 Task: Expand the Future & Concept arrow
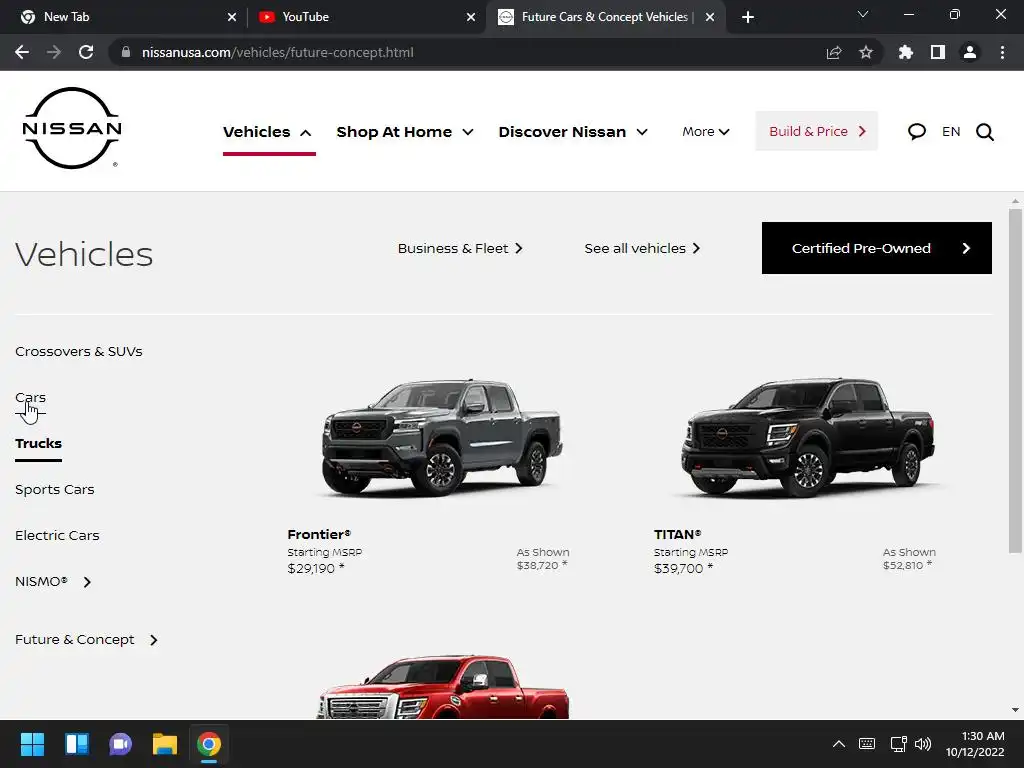[x=153, y=640]
